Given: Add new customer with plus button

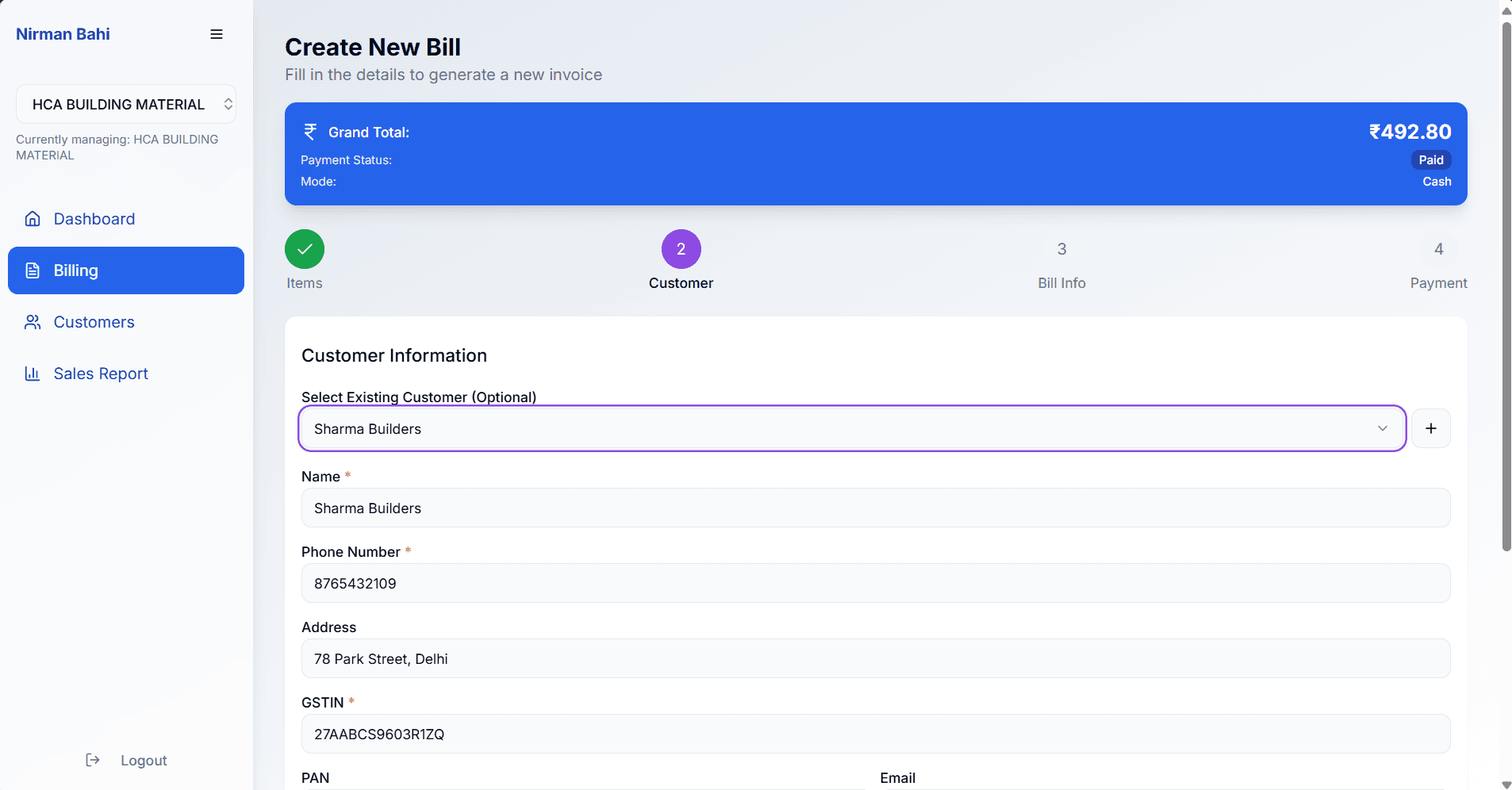Looking at the screenshot, I should (x=1431, y=428).
